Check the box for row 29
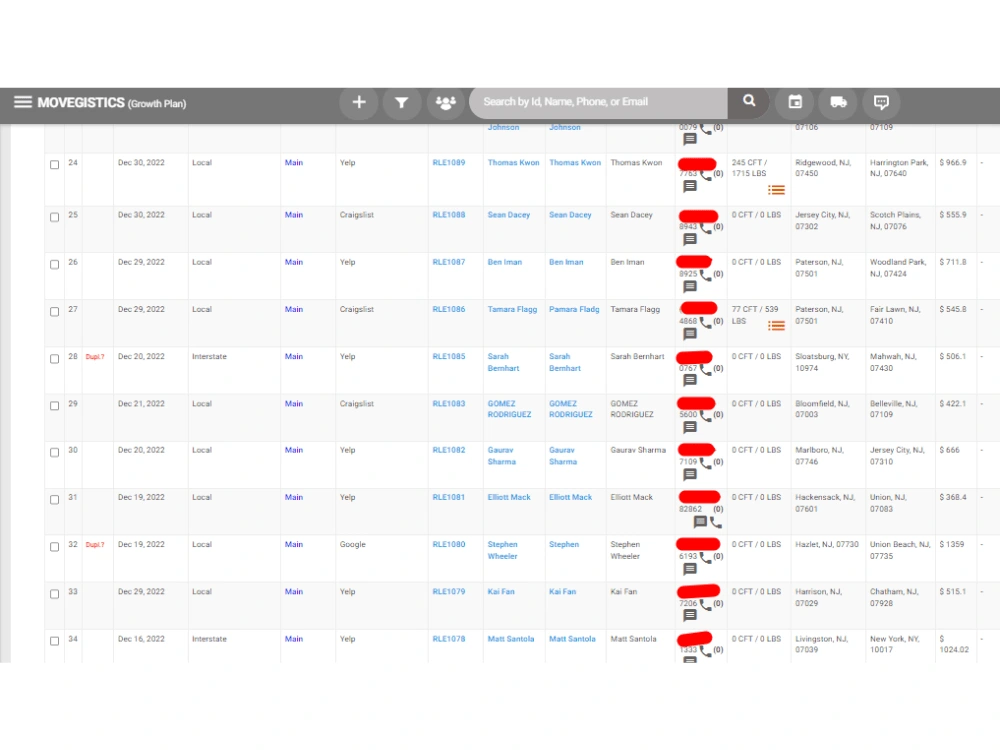This screenshot has height=750, width=1000. tap(55, 406)
